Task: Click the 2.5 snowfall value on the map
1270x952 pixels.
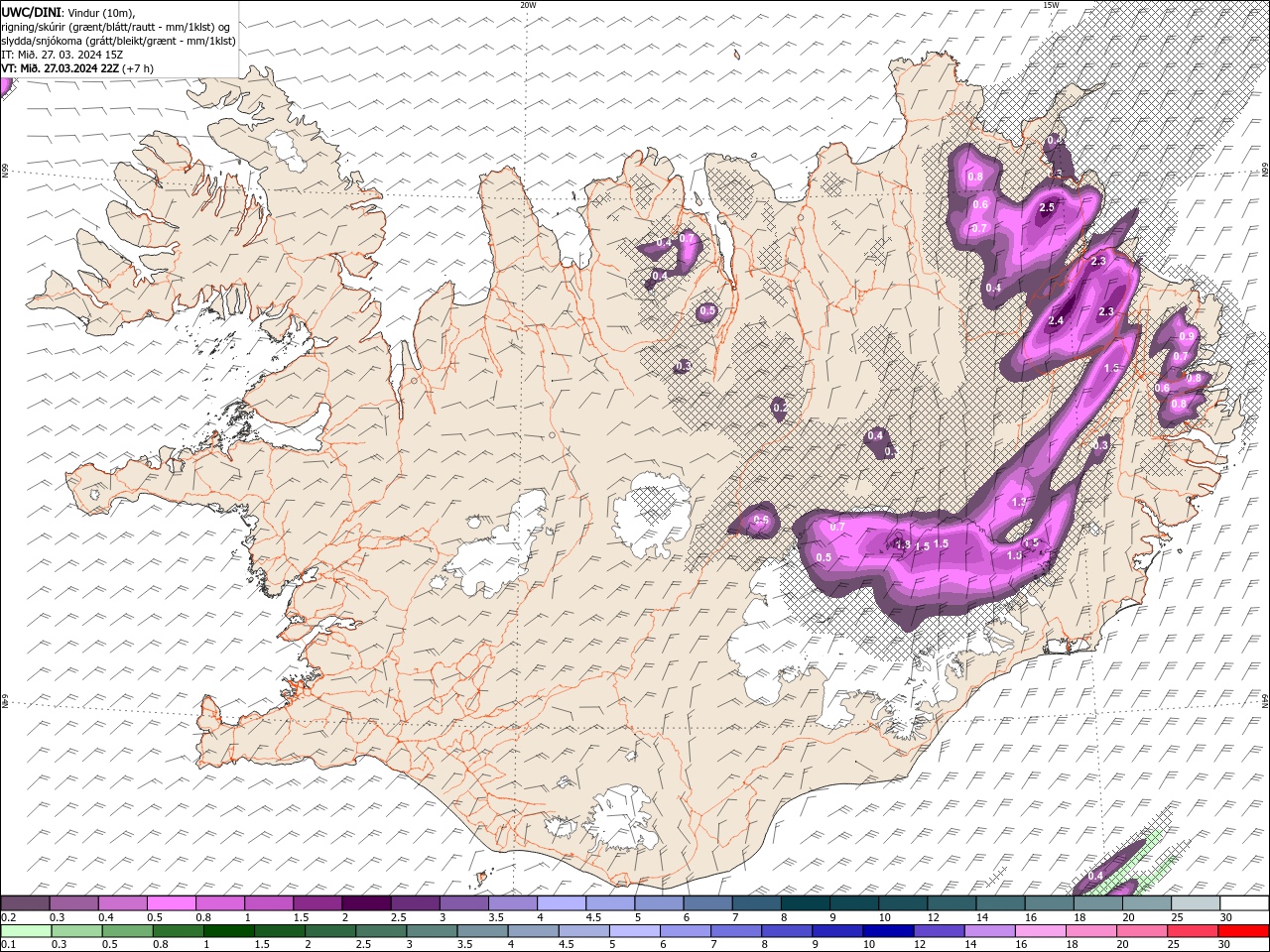Action: [x=1047, y=207]
